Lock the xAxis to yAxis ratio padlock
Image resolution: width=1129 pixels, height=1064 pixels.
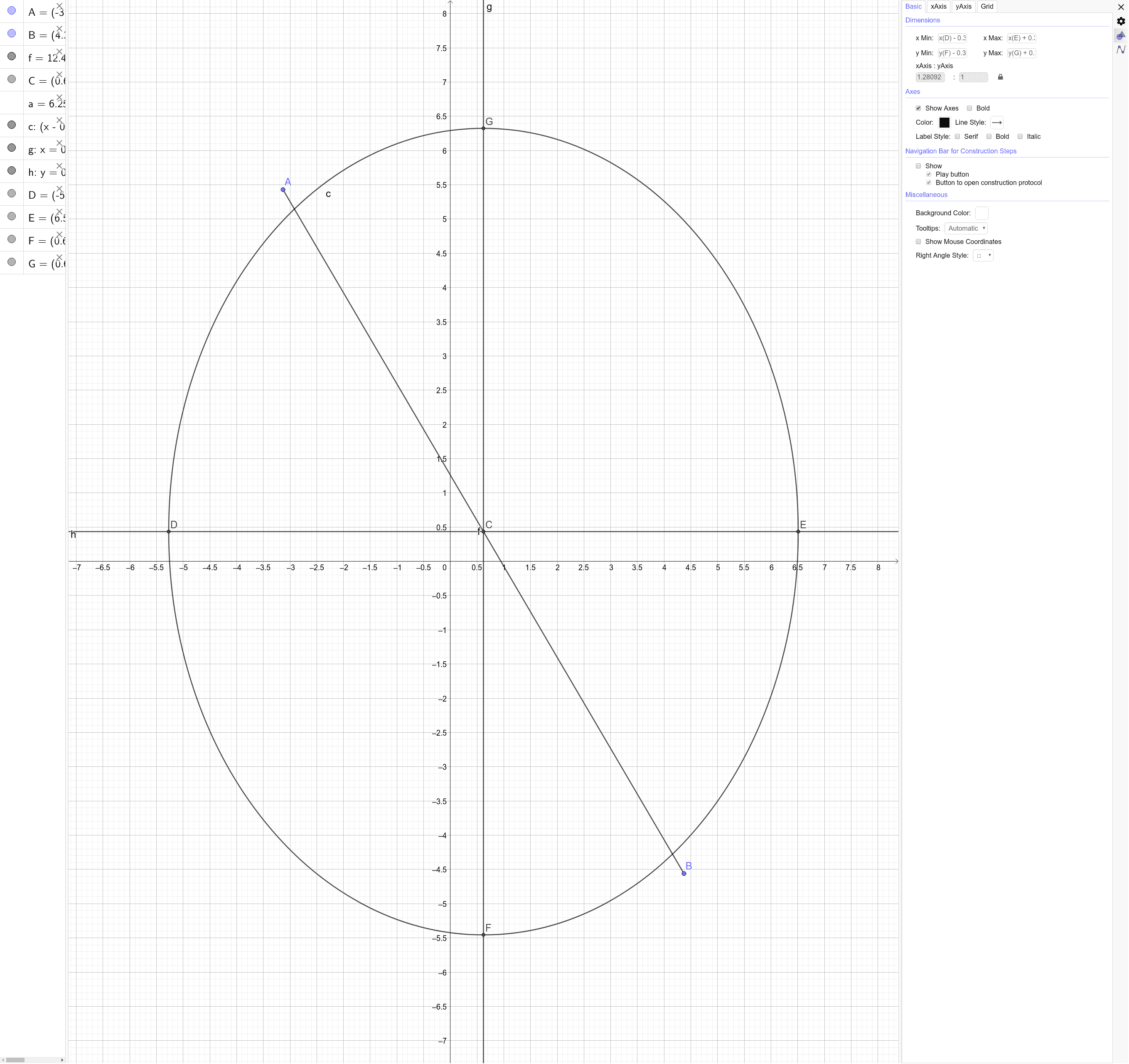pyautogui.click(x=1001, y=77)
